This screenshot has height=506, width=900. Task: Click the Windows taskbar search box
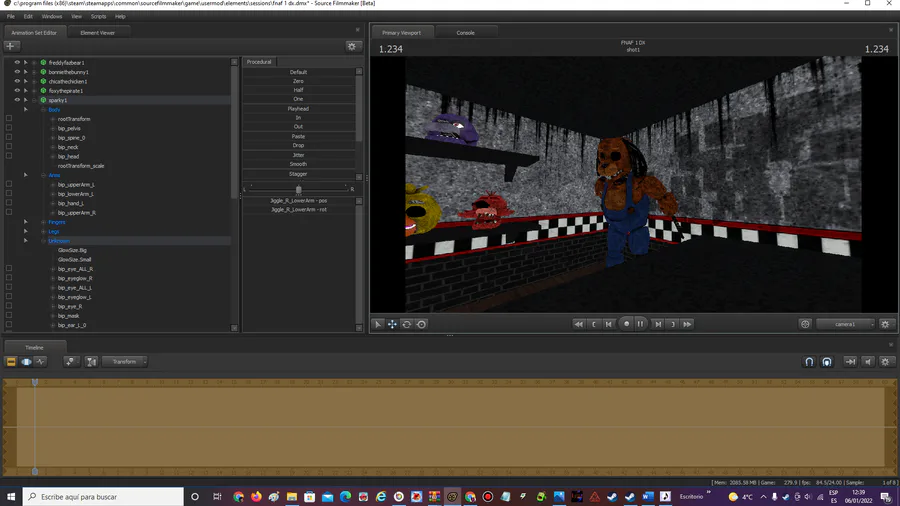(x=103, y=497)
